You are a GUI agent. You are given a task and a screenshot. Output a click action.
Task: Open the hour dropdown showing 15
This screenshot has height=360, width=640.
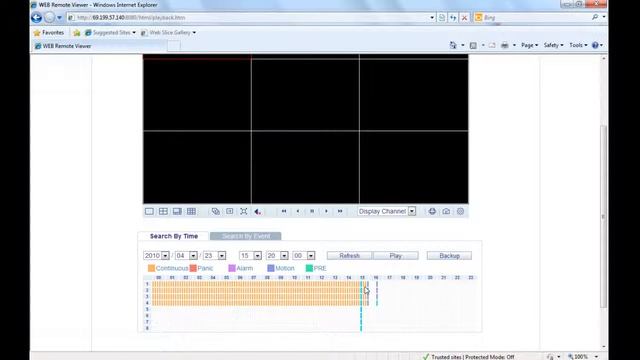click(x=258, y=256)
